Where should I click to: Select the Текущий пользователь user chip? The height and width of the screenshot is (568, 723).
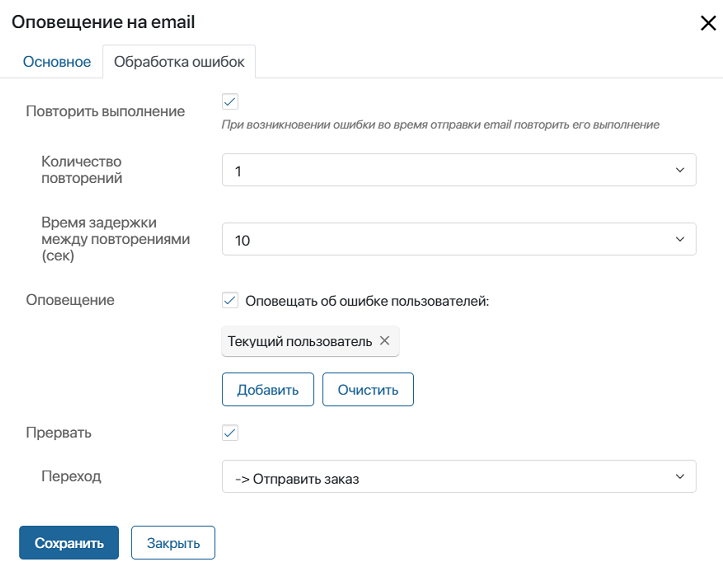(300, 341)
